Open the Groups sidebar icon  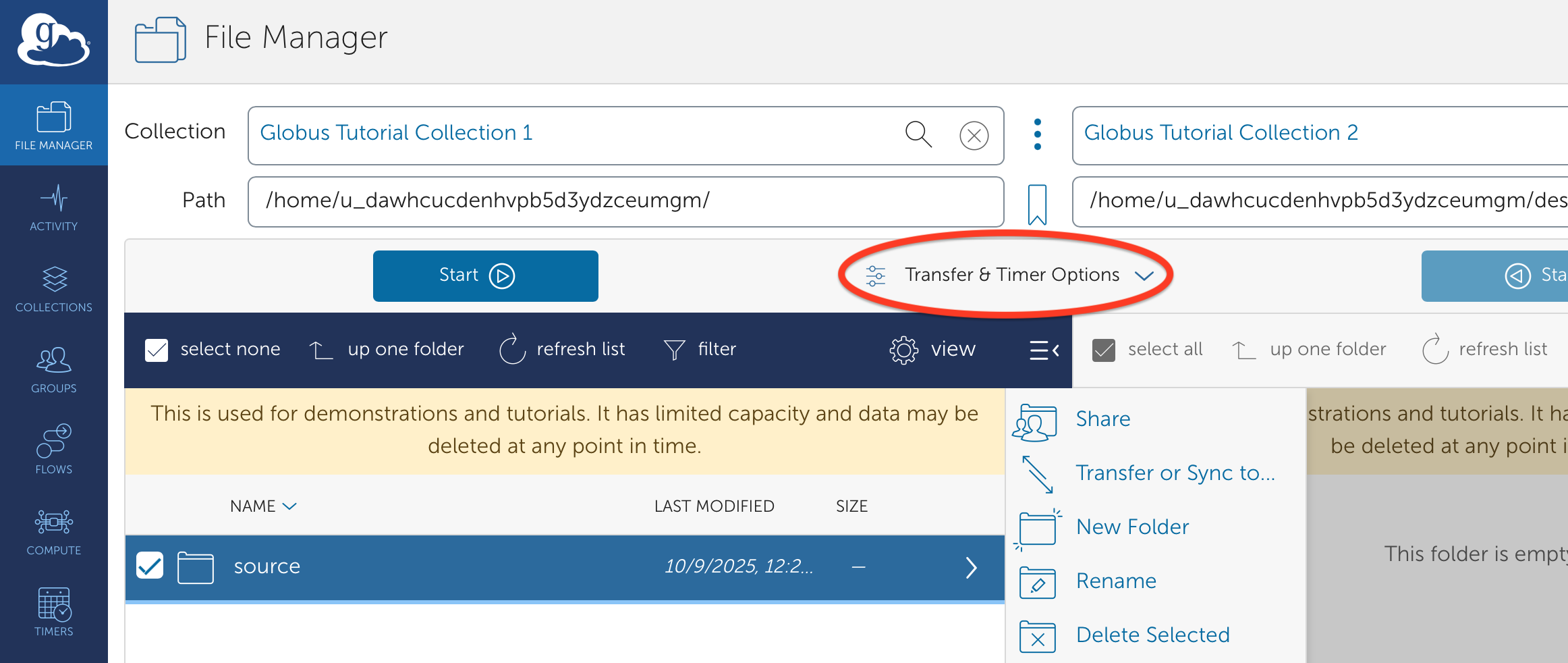click(53, 370)
